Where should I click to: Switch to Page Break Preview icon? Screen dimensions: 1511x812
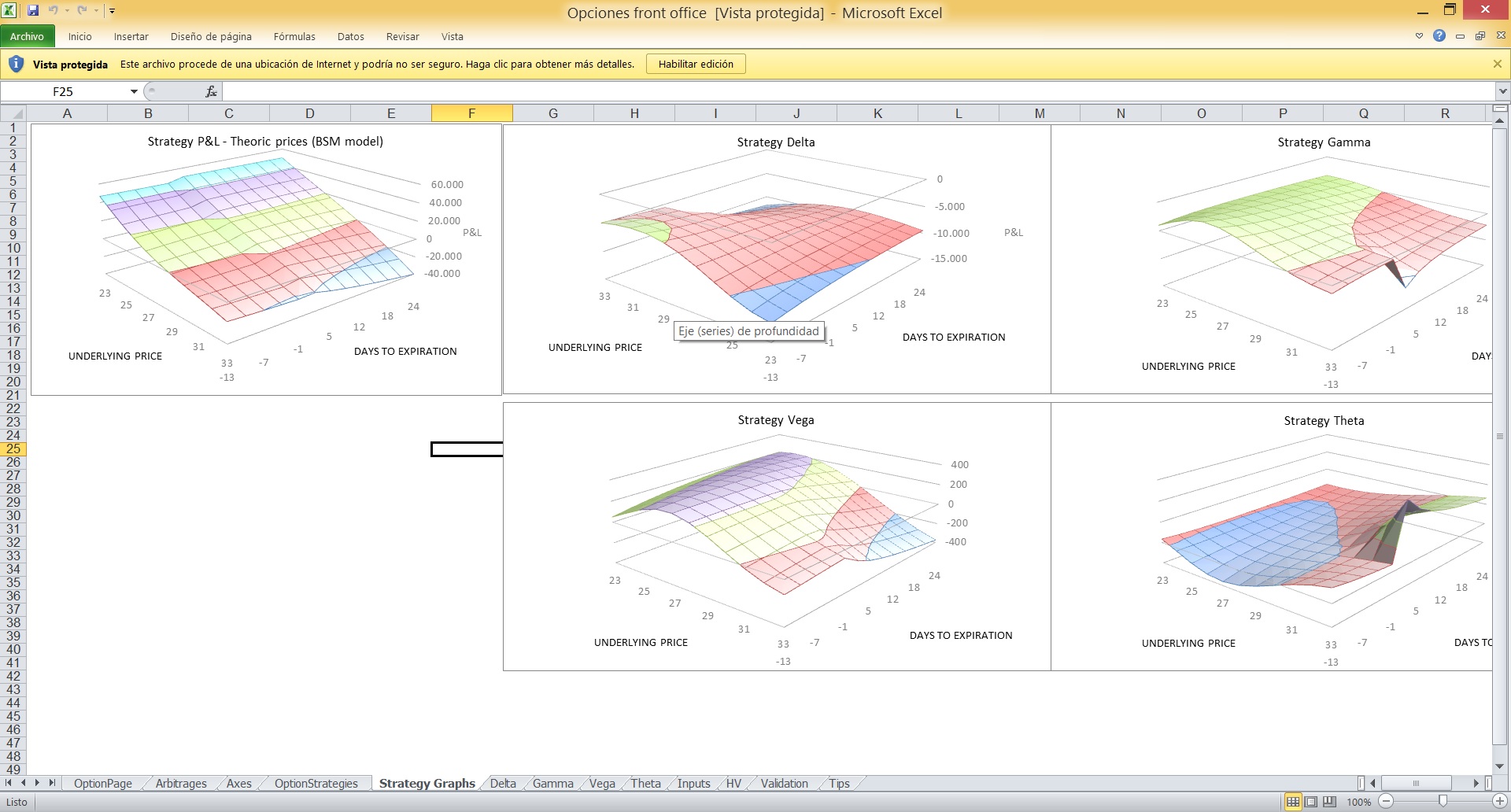click(x=1330, y=802)
